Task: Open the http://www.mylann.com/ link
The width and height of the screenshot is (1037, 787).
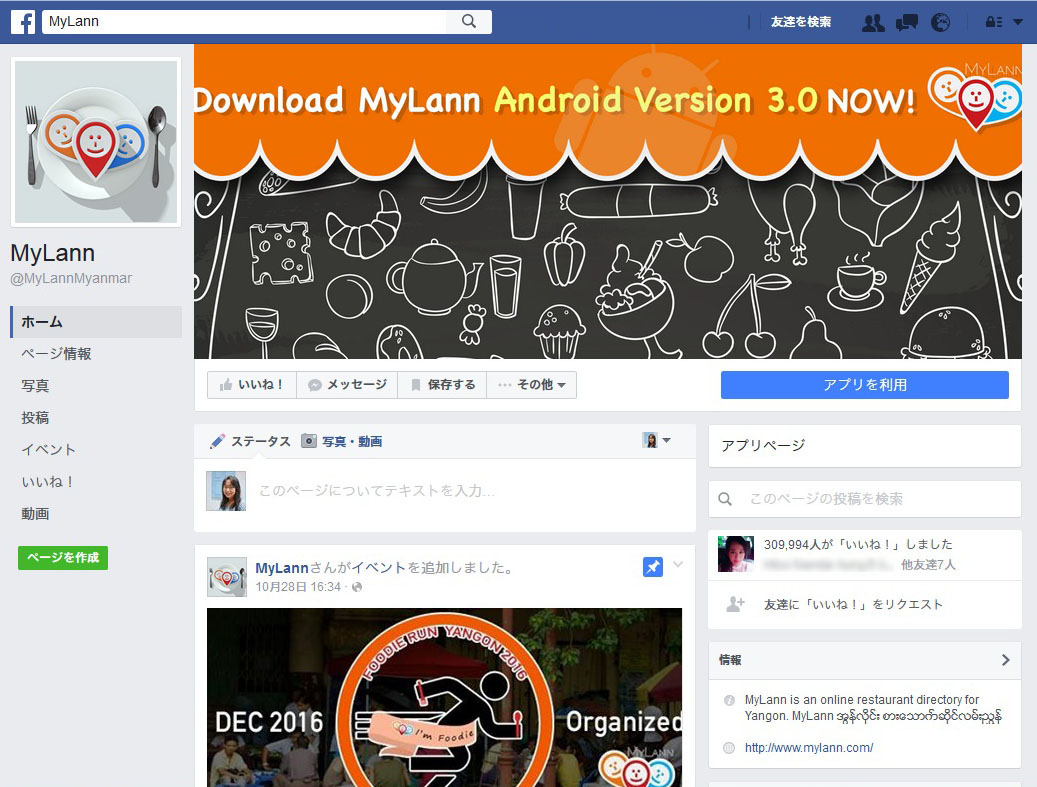Action: 809,748
